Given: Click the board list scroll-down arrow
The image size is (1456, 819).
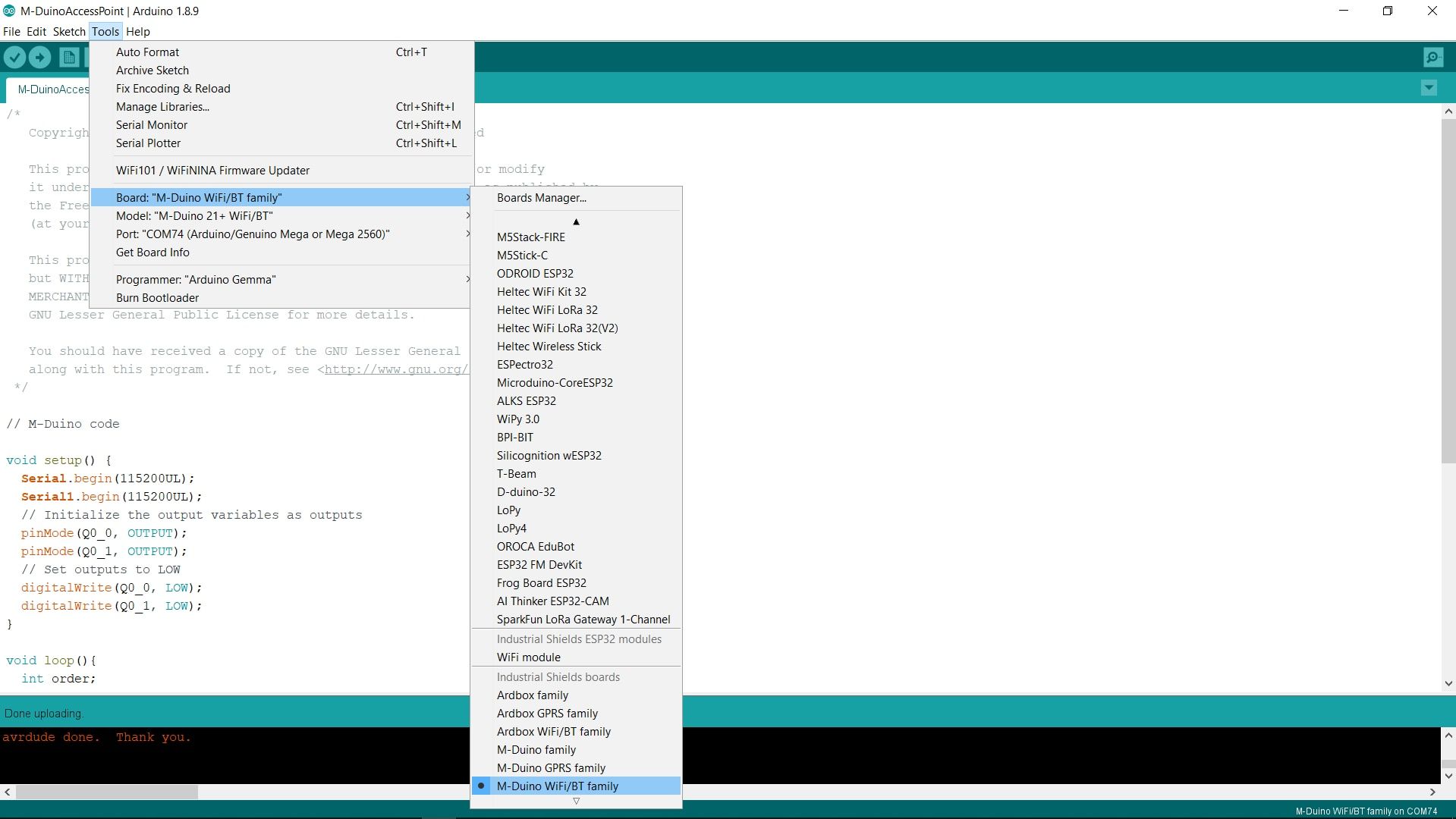Looking at the screenshot, I should coord(576,801).
